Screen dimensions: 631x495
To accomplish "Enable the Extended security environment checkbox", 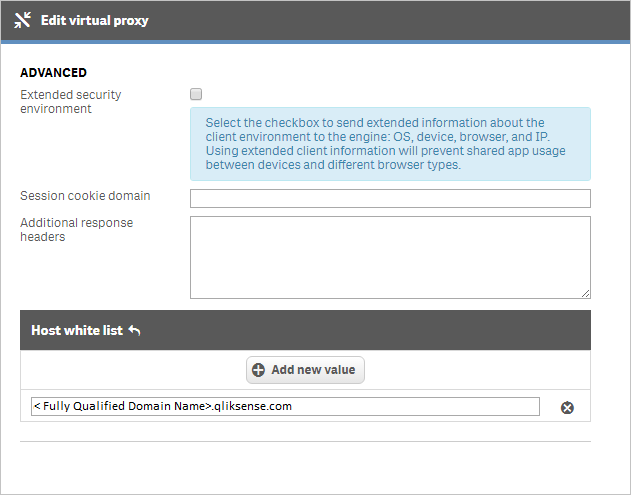I will point(196,94).
